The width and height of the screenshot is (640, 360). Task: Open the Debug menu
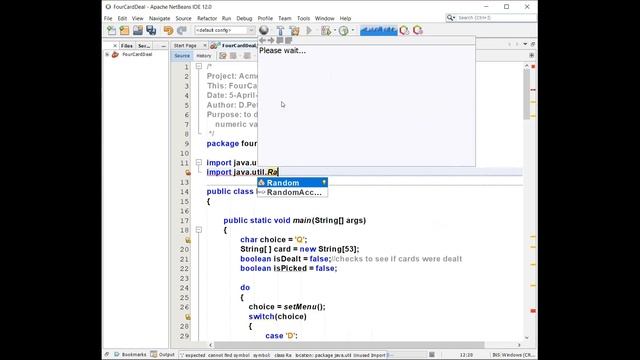(244, 18)
